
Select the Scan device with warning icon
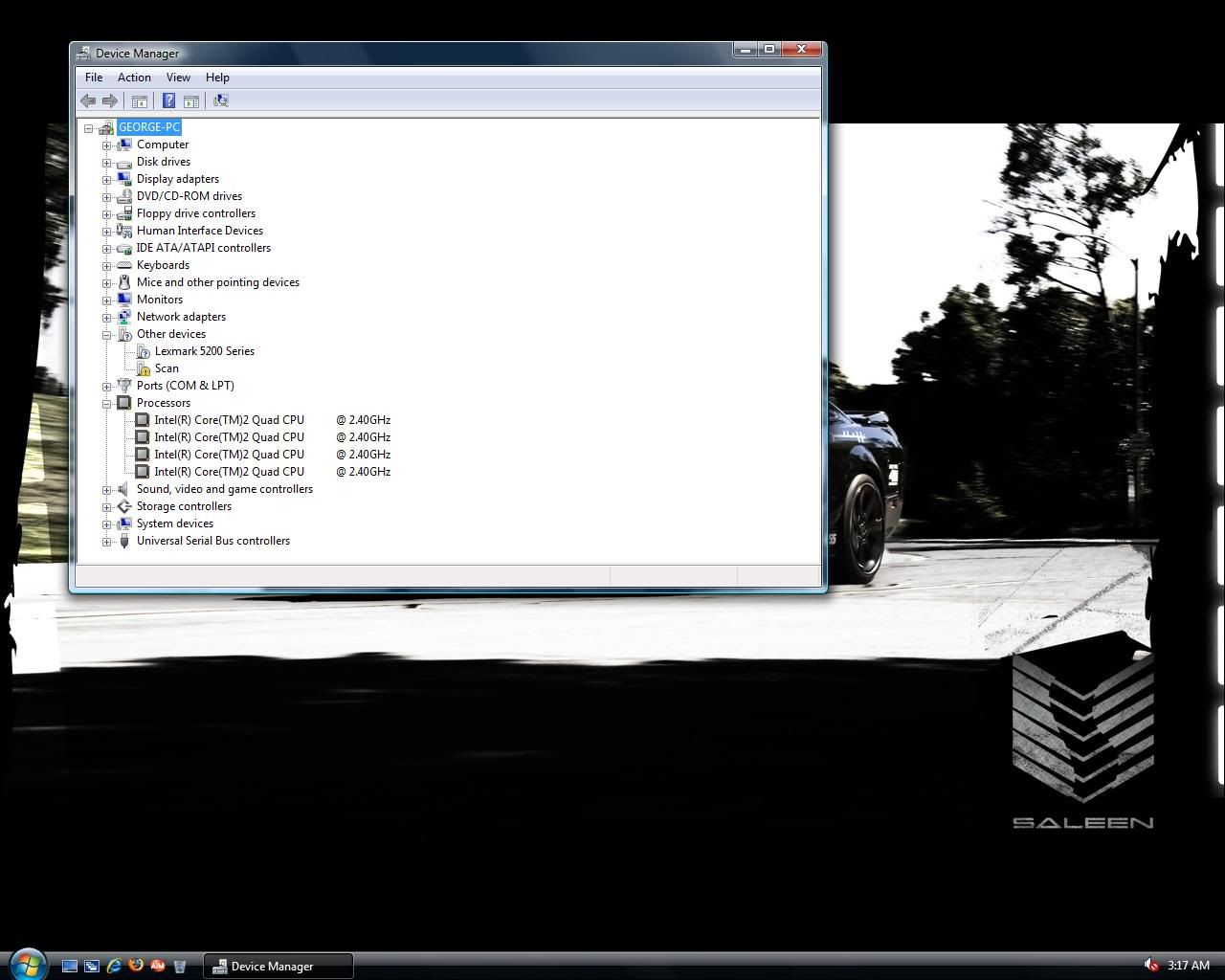[x=167, y=368]
